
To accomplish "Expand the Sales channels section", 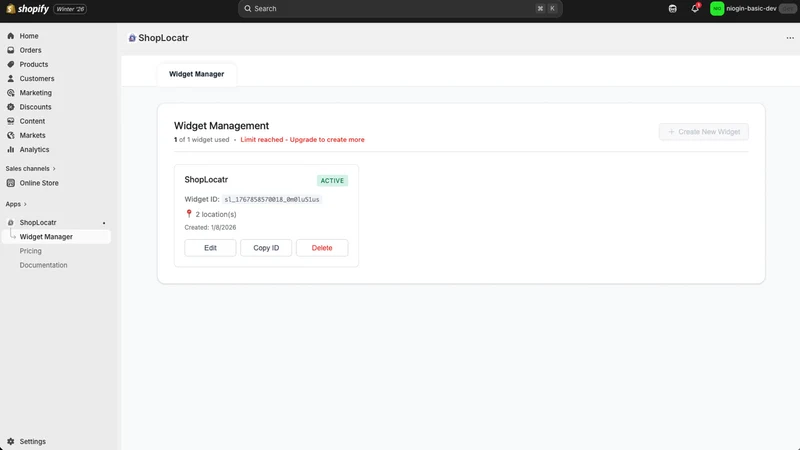I will [30, 168].
